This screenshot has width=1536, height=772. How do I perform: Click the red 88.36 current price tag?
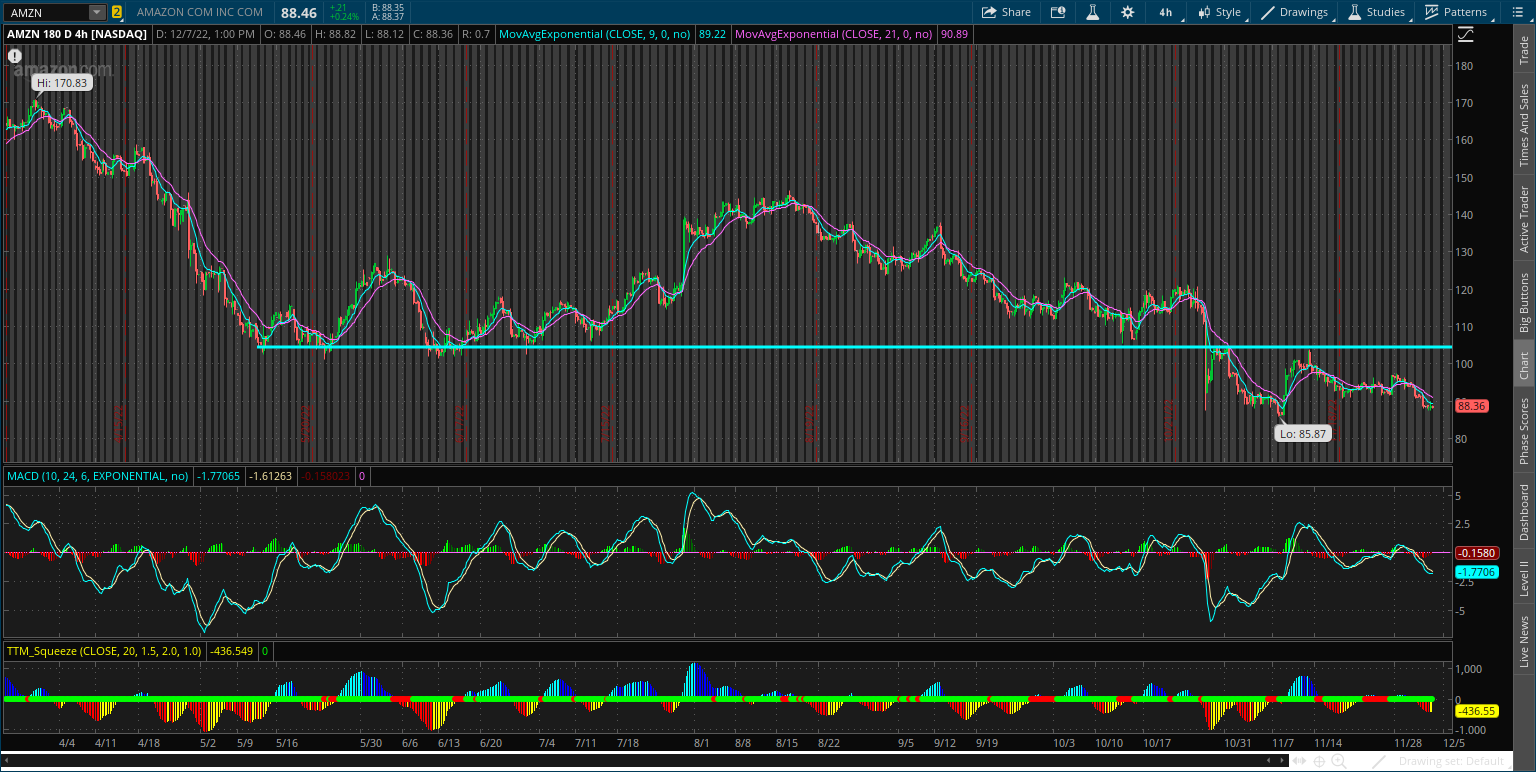pyautogui.click(x=1471, y=406)
